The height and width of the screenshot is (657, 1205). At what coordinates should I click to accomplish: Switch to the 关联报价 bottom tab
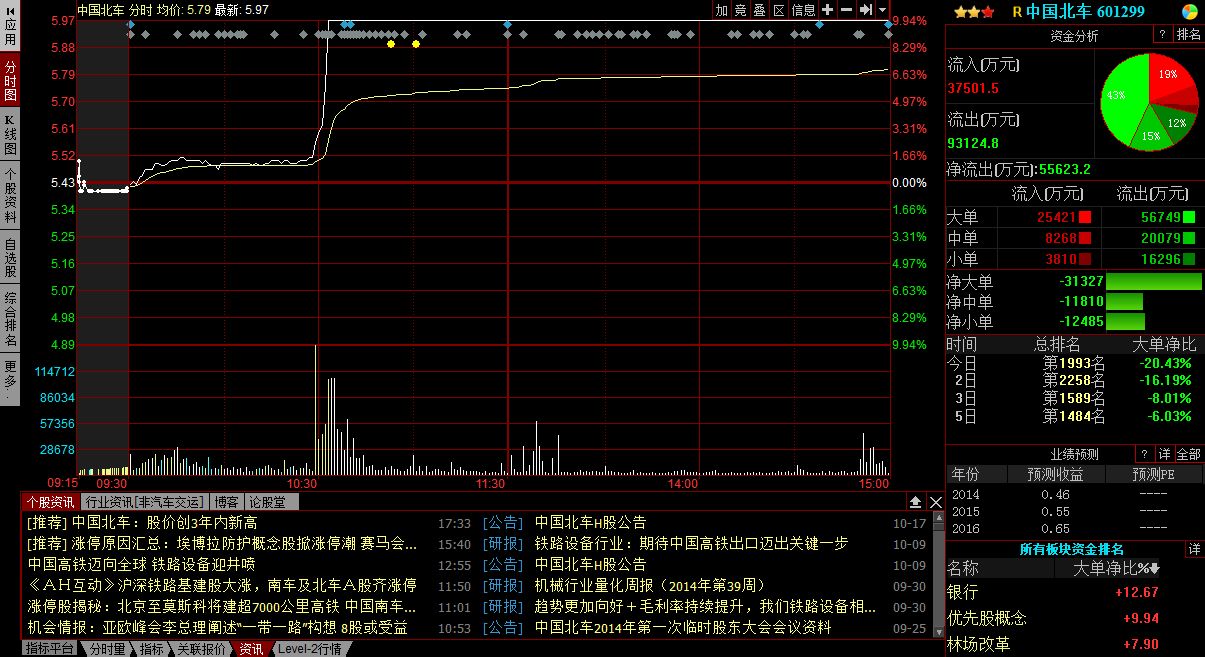coord(201,648)
